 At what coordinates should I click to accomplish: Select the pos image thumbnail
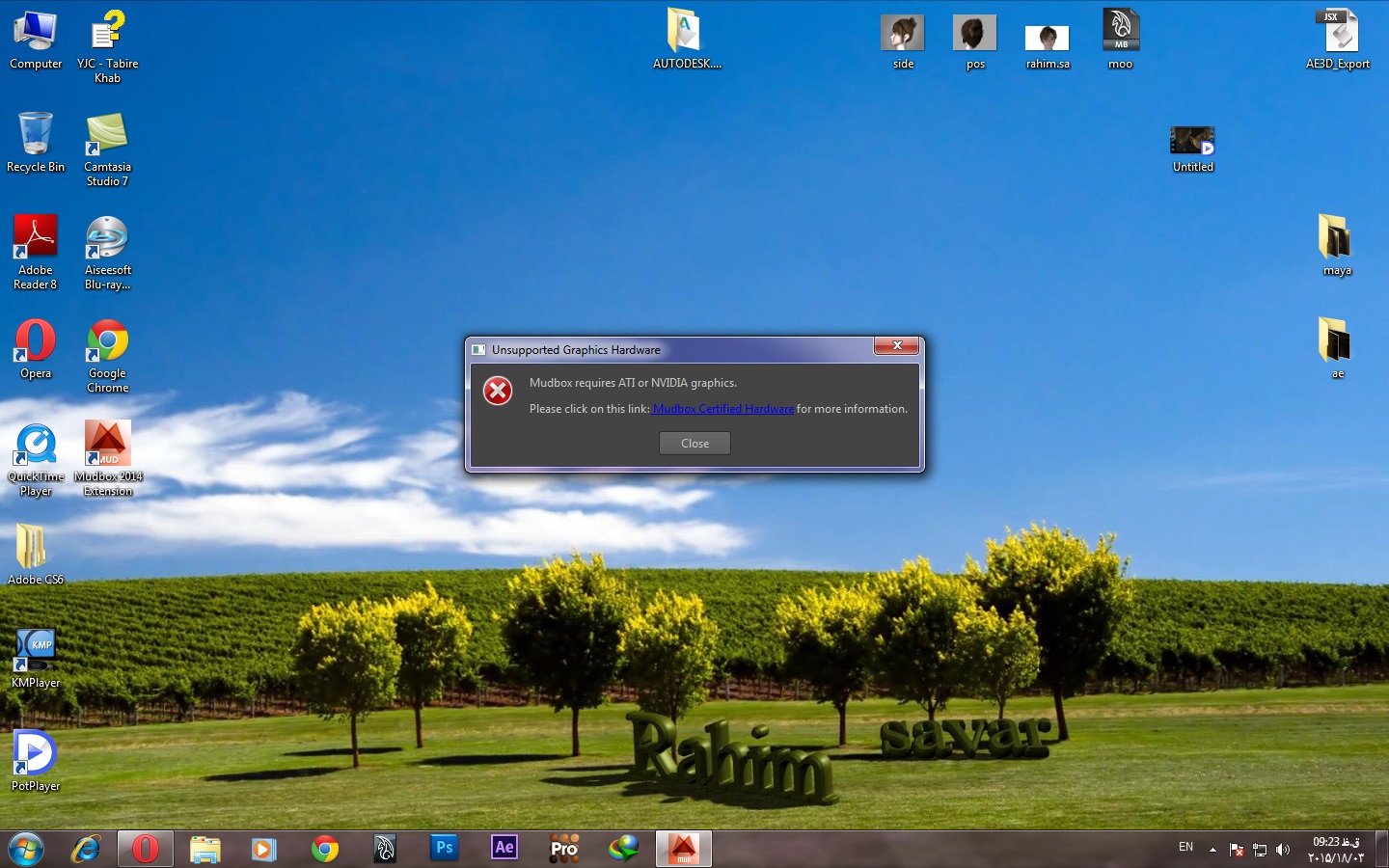click(975, 41)
